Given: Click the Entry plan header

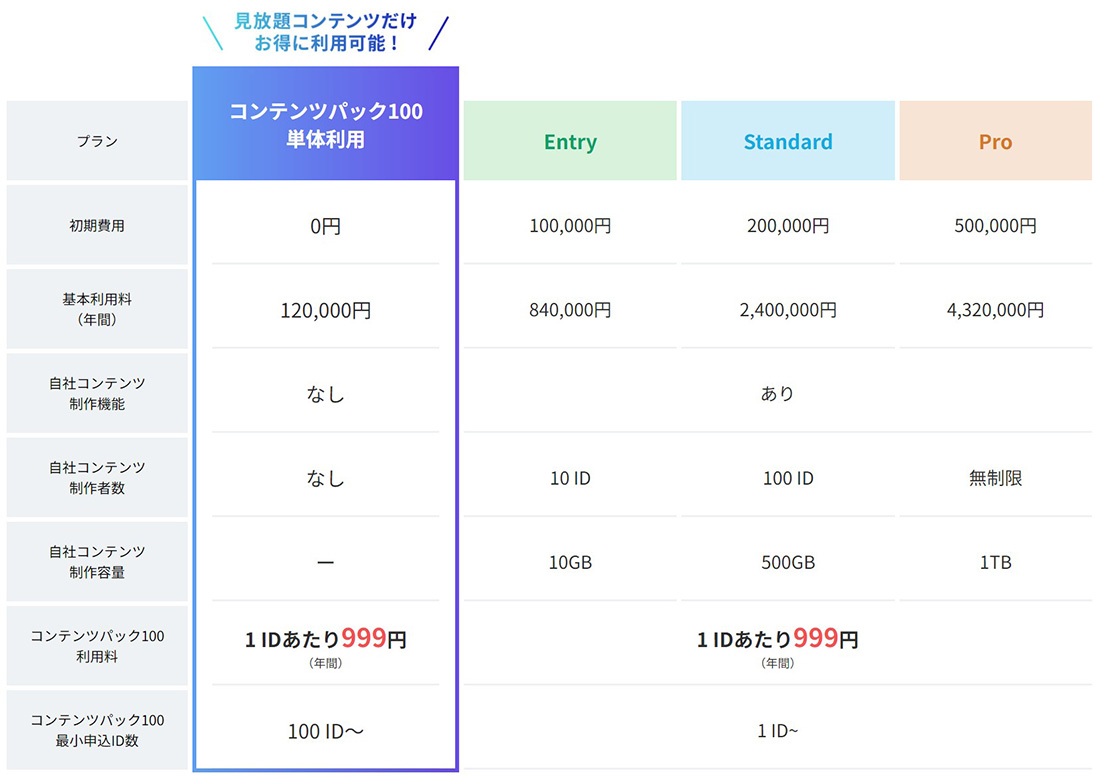Looking at the screenshot, I should [570, 142].
